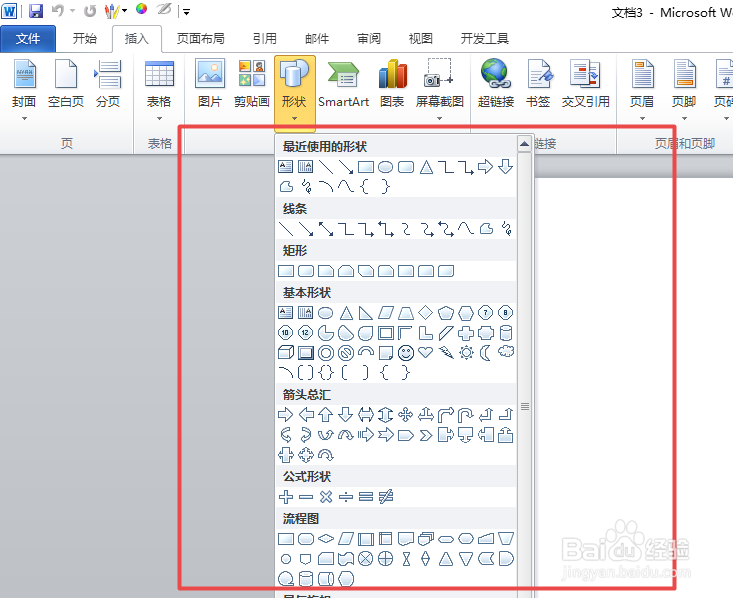Viewport: 733px width, 598px height.
Task: Select the diamond shape in 基本形状
Action: pos(426,312)
